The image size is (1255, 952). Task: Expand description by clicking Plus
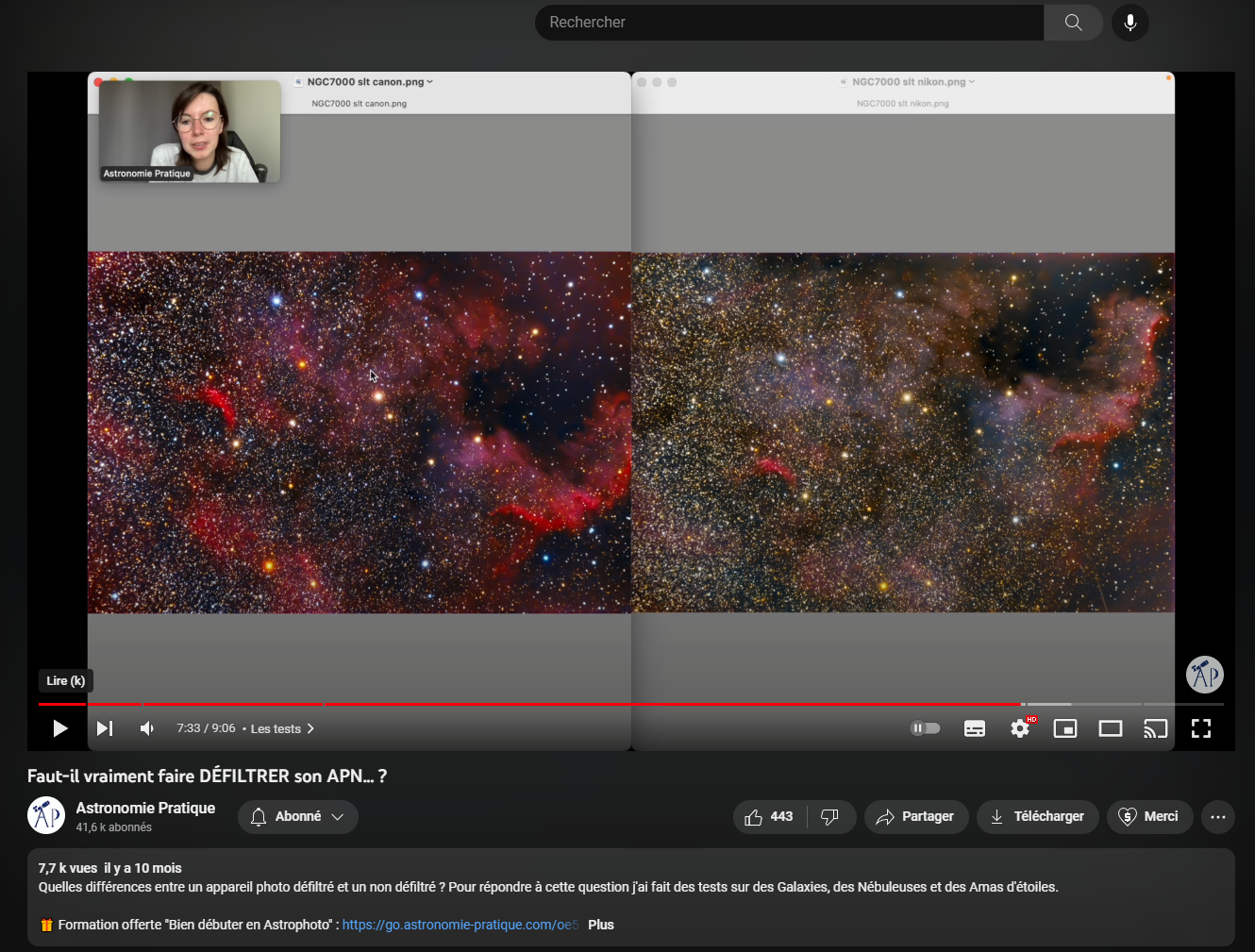click(601, 925)
